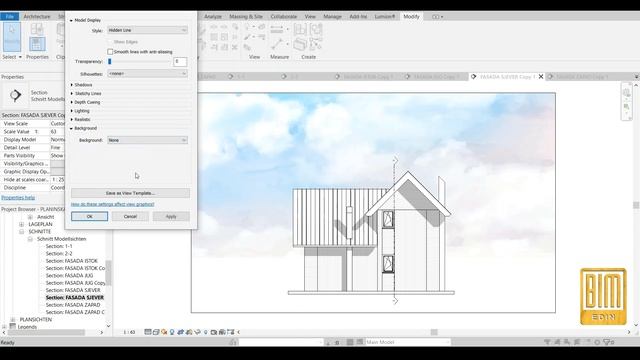Expand LAGEPLAN node in Project Browser
This screenshot has height=360, width=640.
pos(22,224)
